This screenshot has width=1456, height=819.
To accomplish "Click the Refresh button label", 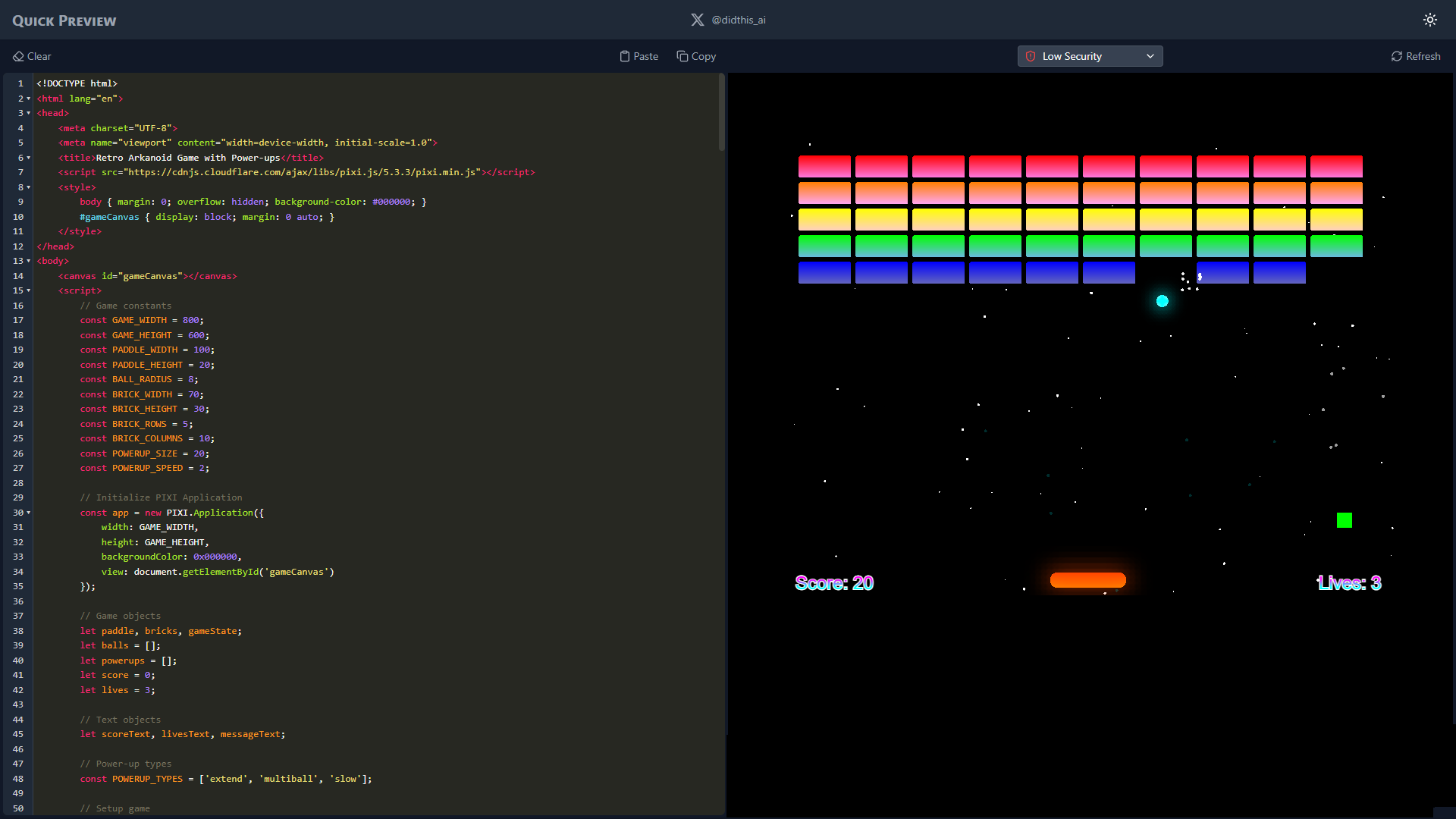I will pos(1423,56).
